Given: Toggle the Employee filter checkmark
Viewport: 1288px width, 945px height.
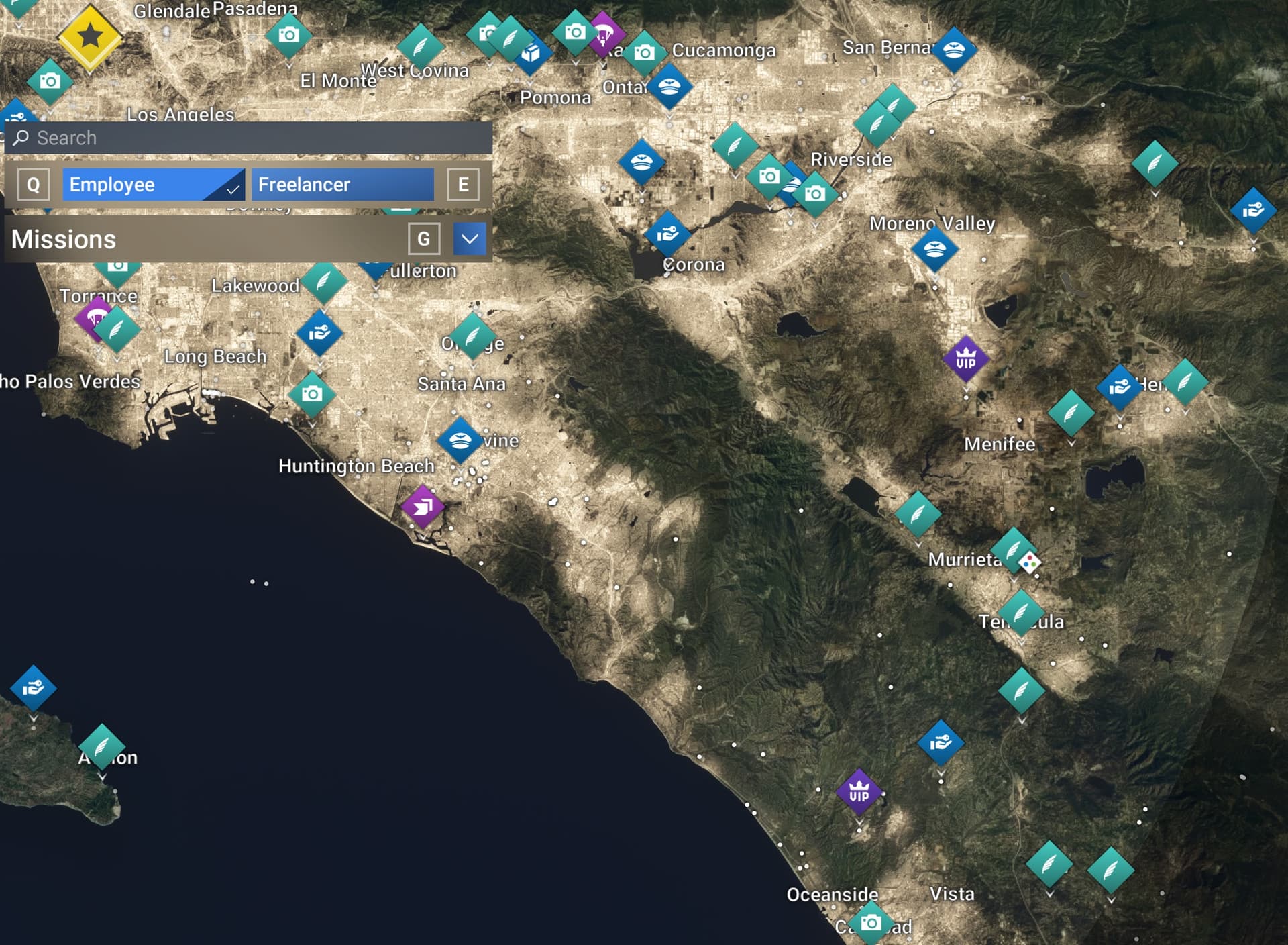Looking at the screenshot, I should pos(232,189).
